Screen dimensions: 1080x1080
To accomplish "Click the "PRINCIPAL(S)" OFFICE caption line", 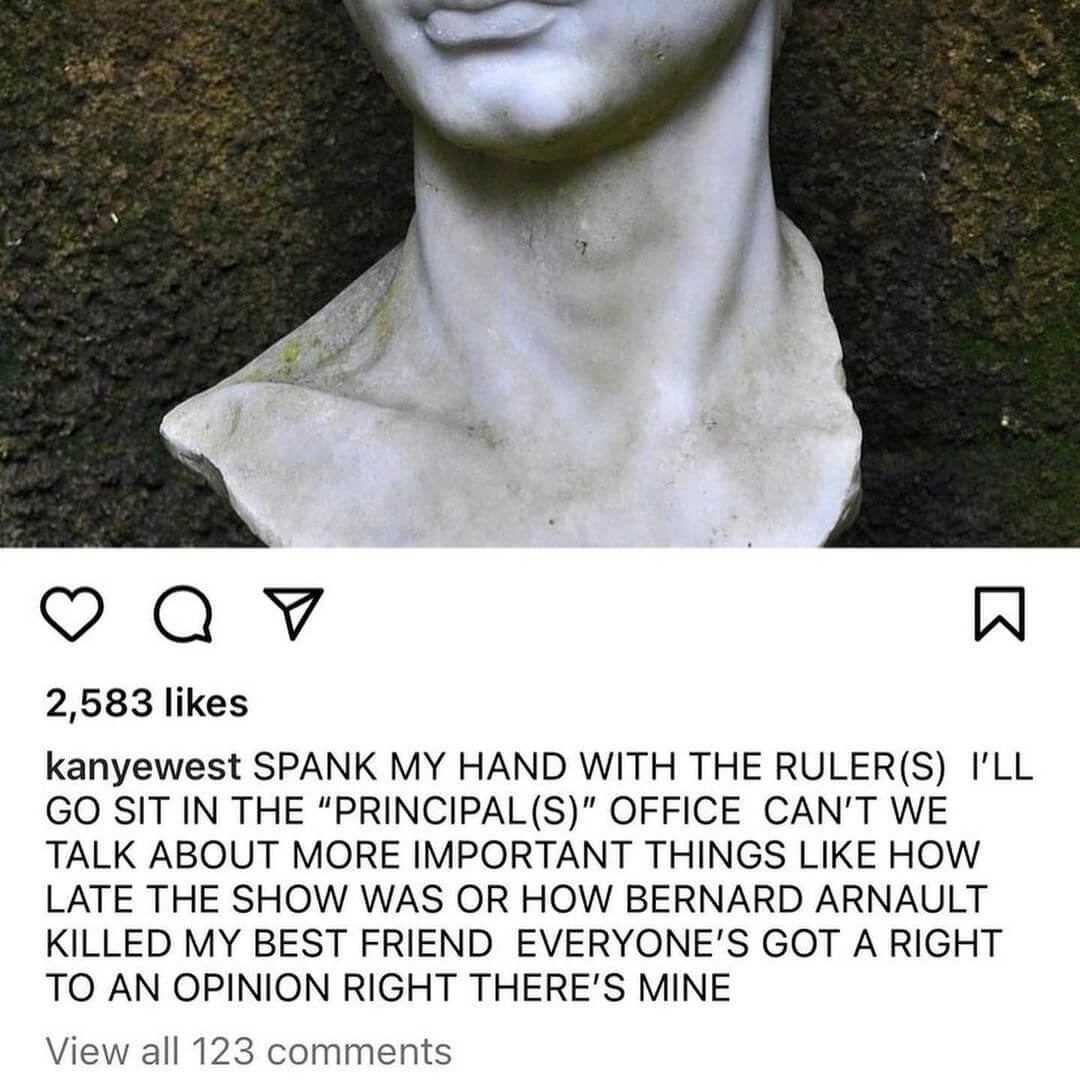I will click(496, 810).
